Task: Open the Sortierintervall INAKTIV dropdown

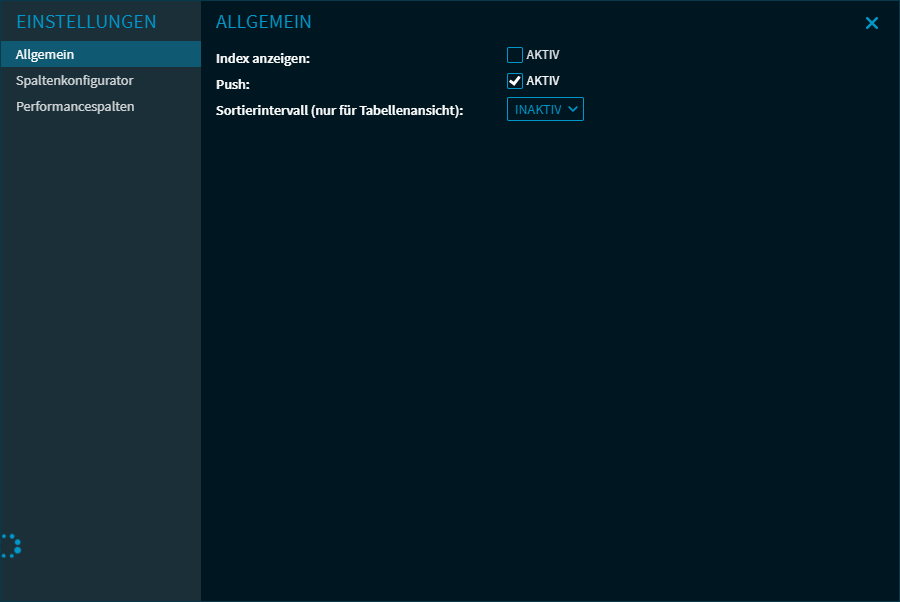Action: (545, 109)
